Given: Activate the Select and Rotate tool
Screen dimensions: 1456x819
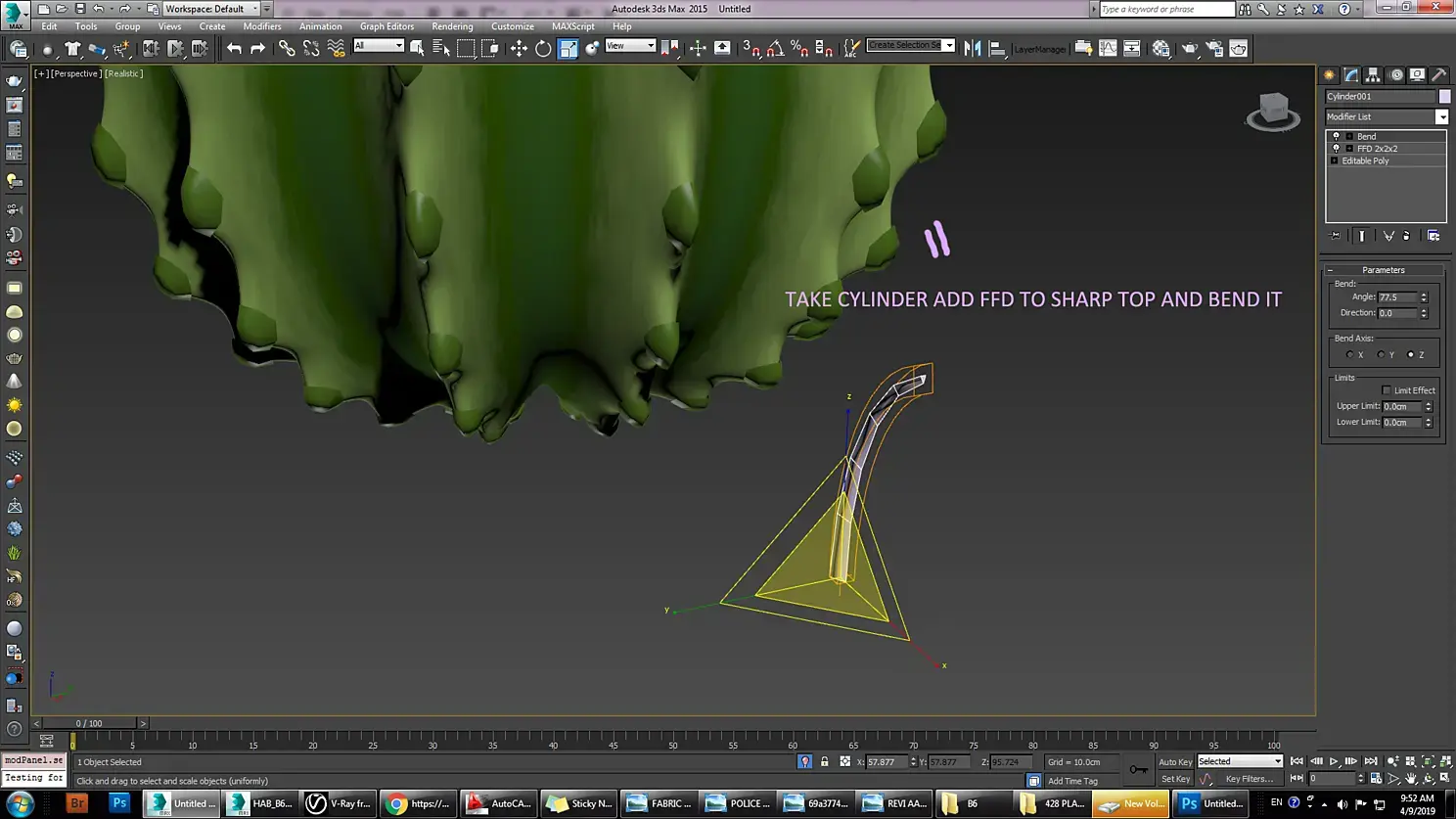Looking at the screenshot, I should click(x=543, y=48).
